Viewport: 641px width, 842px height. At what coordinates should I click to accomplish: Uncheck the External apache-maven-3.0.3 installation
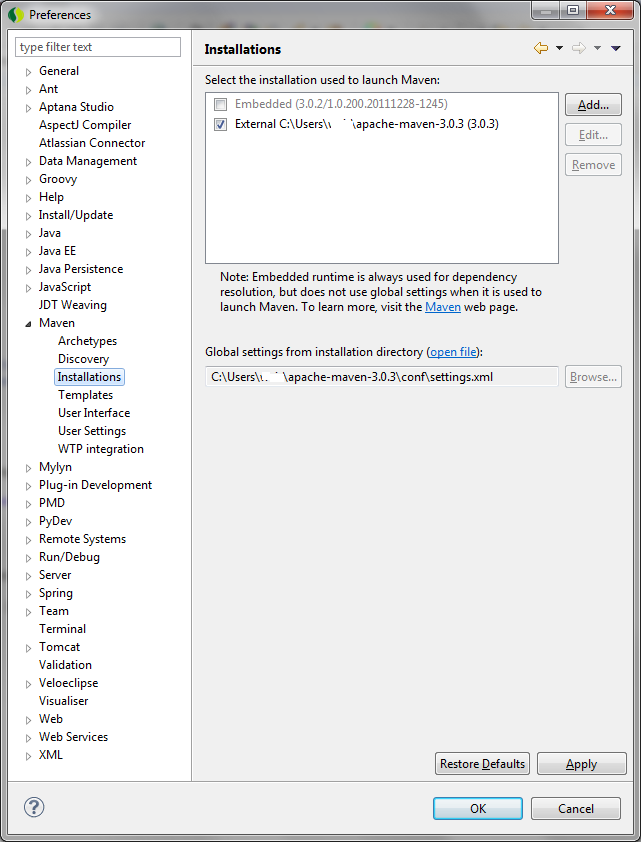pos(220,124)
